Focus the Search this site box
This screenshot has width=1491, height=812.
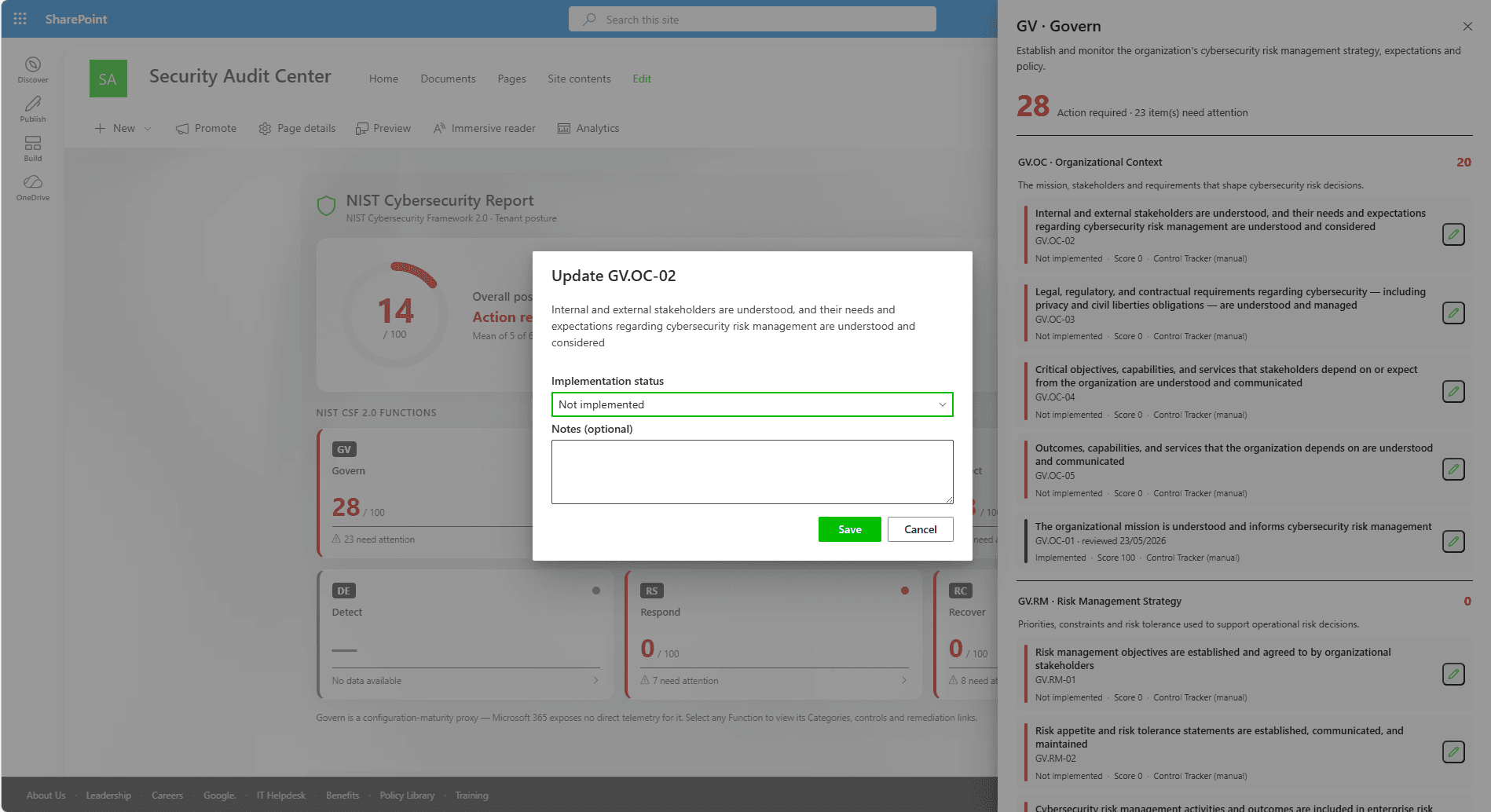752,19
